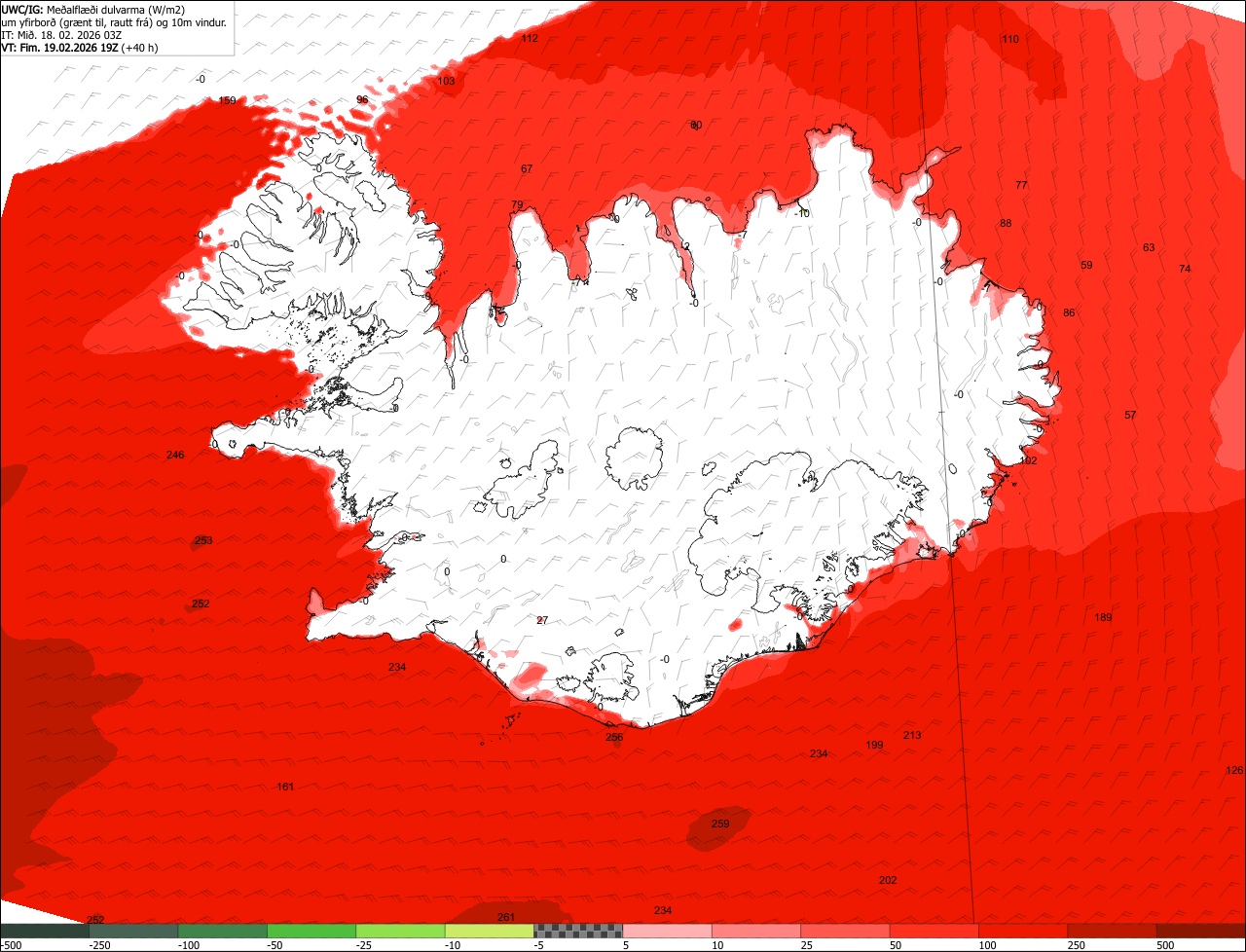
Task: Click the '-5' legend scale label
Action: (x=538, y=945)
